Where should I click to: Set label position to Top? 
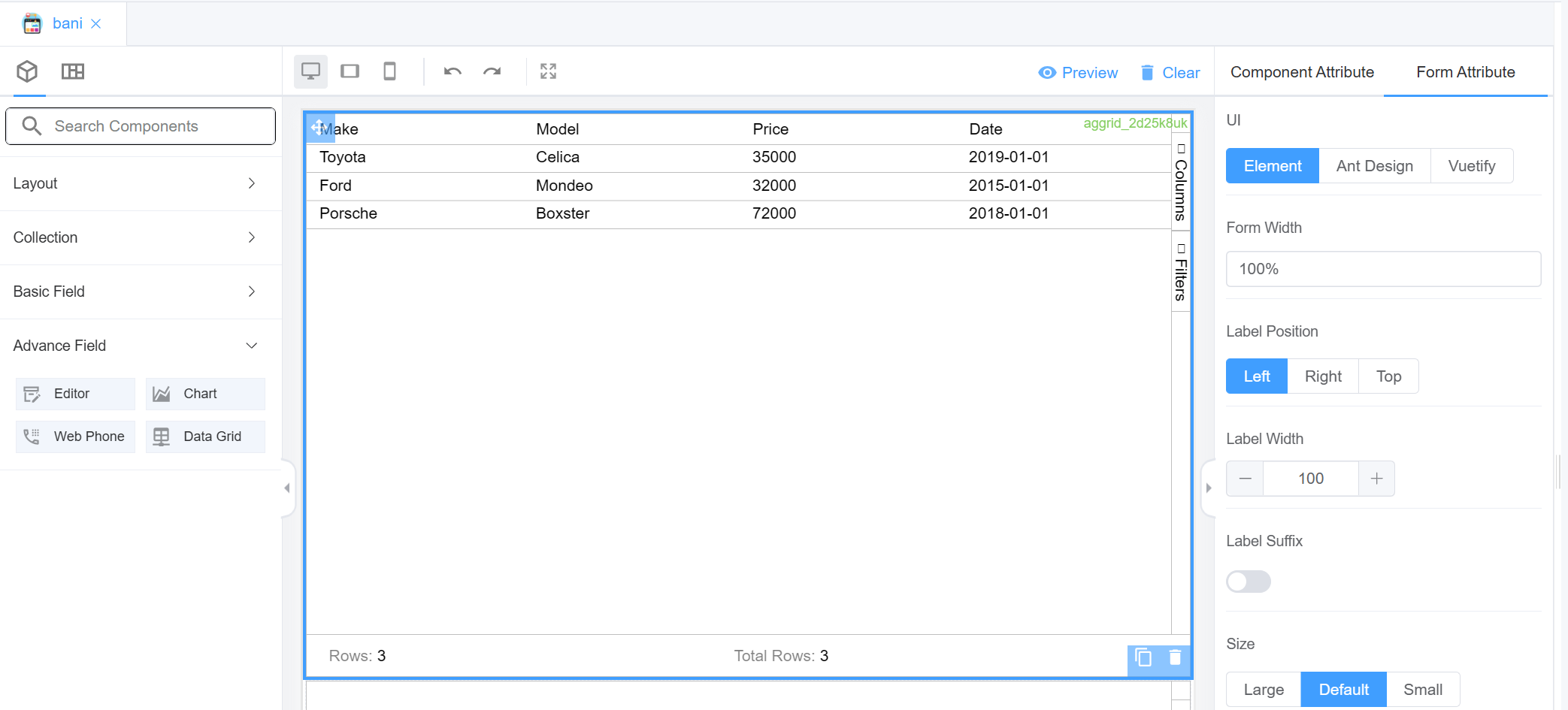(1388, 376)
